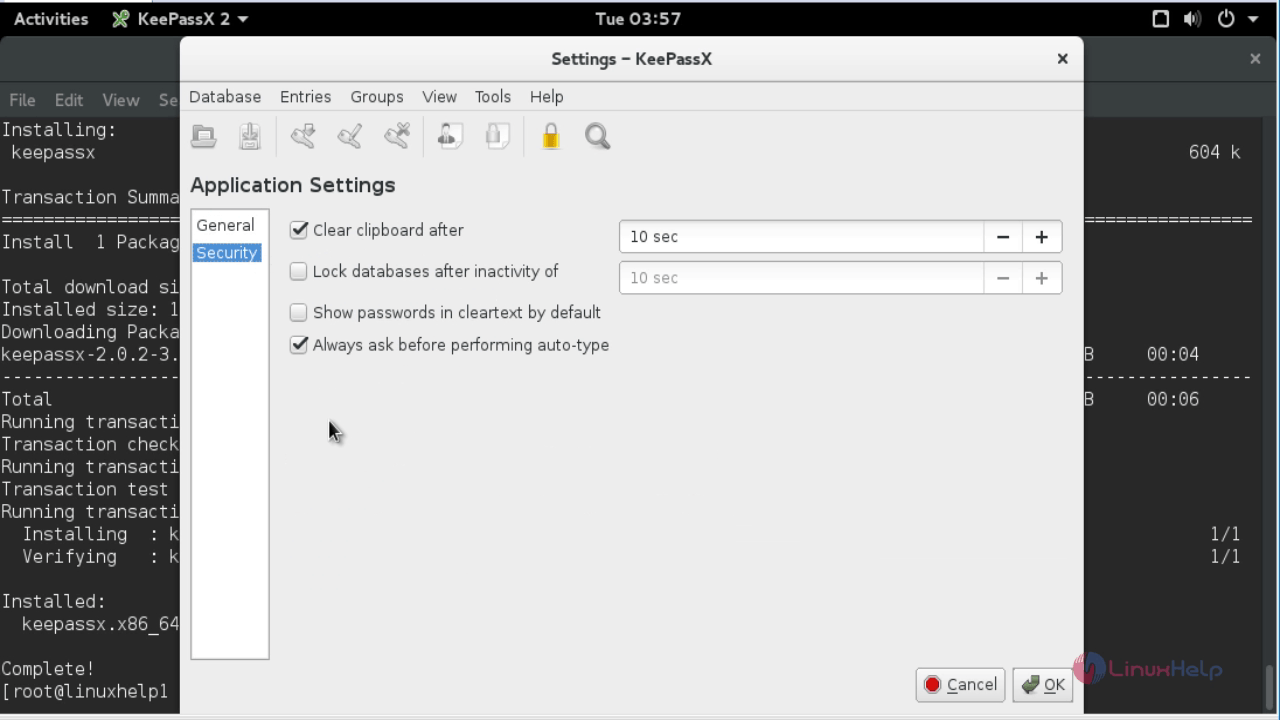Click the clear clipboard 10 sec field
The height and width of the screenshot is (720, 1280).
(801, 237)
